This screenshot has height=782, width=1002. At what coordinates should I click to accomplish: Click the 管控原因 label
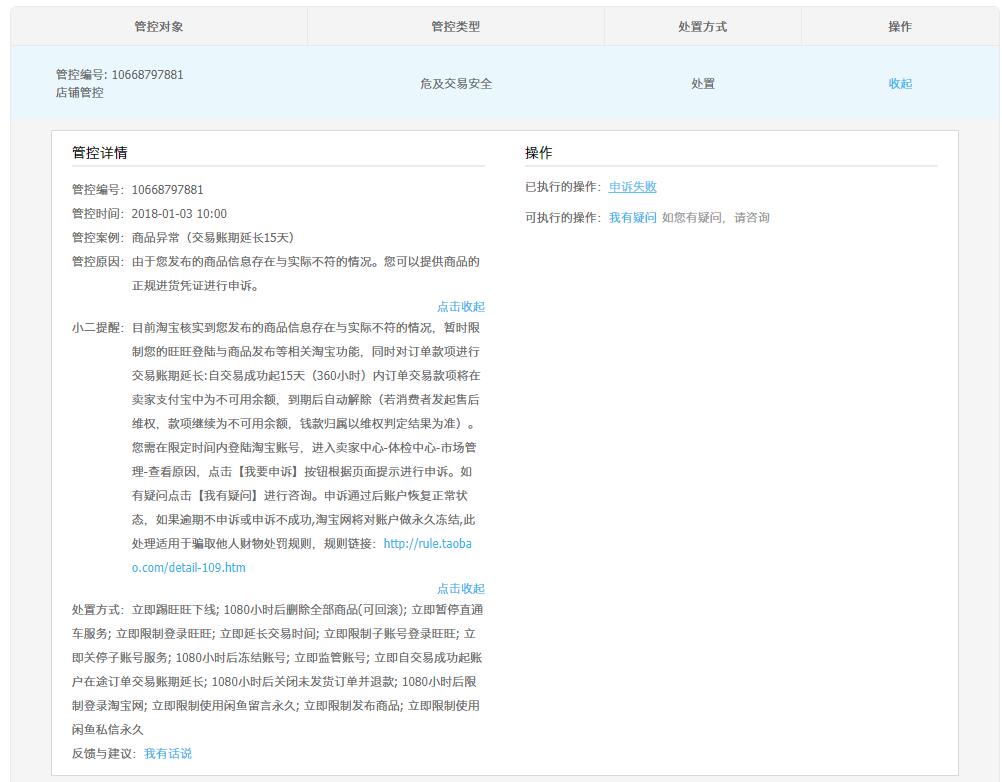coord(98,262)
